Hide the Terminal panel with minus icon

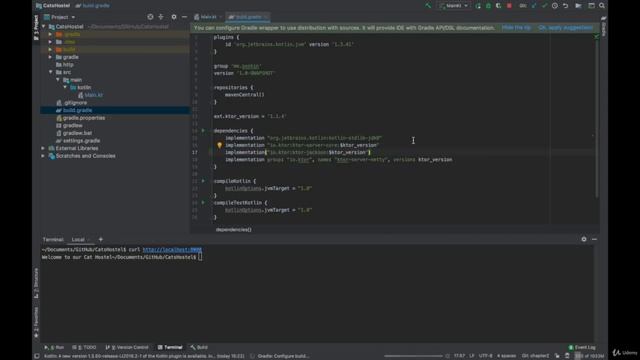click(594, 239)
